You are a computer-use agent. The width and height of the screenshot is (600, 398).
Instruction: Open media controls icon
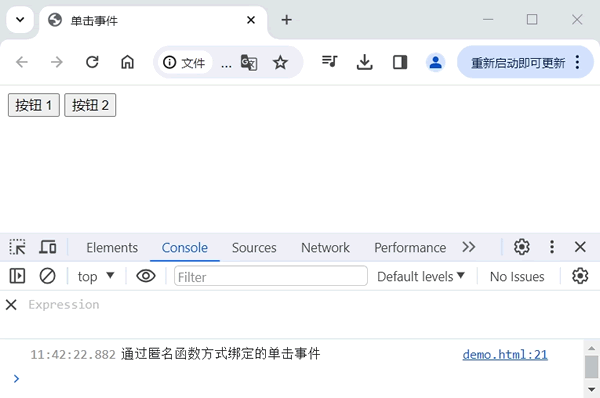tap(329, 62)
